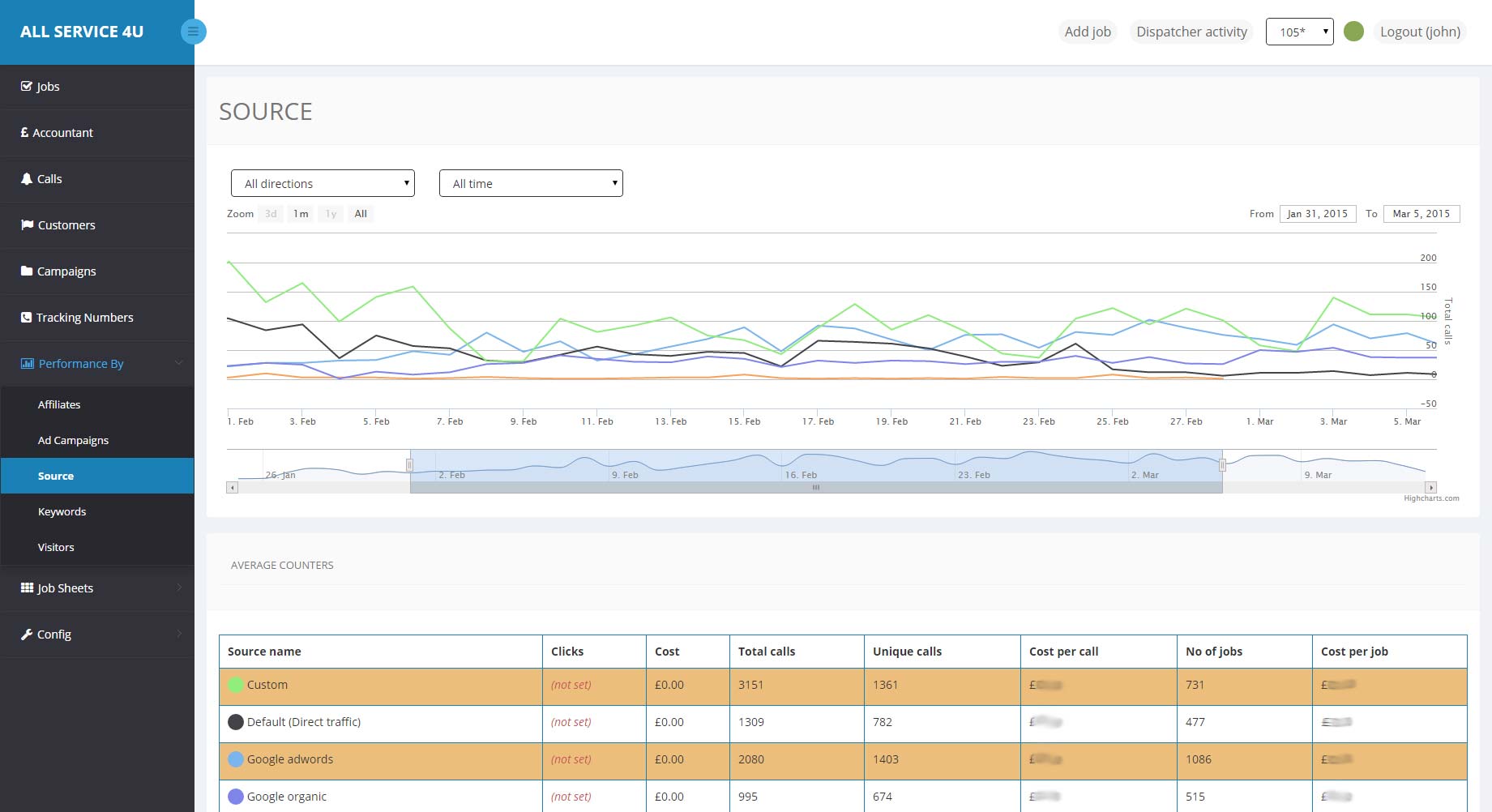Click the pound icon beside Accountant
The height and width of the screenshot is (812, 1492).
pos(24,132)
